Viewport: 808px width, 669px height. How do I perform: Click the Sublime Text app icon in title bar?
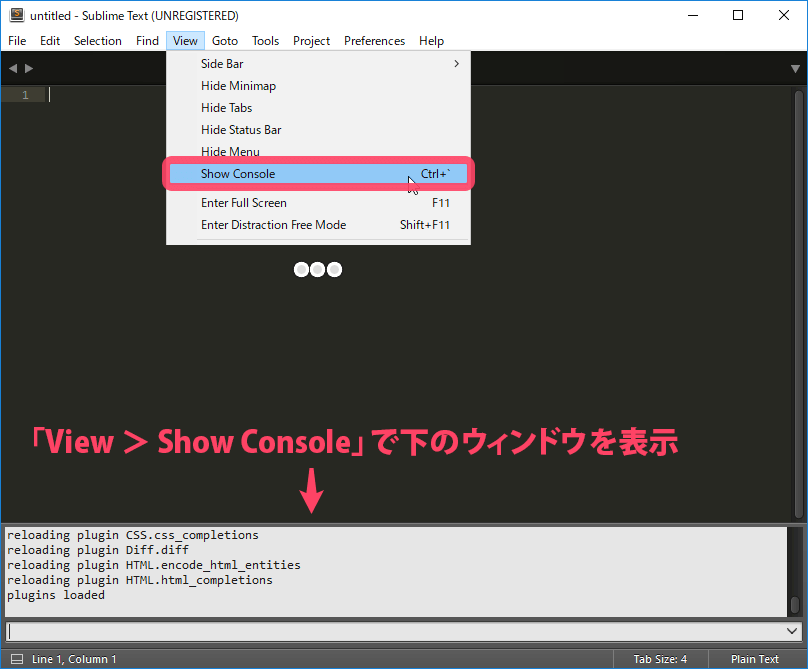click(16, 15)
